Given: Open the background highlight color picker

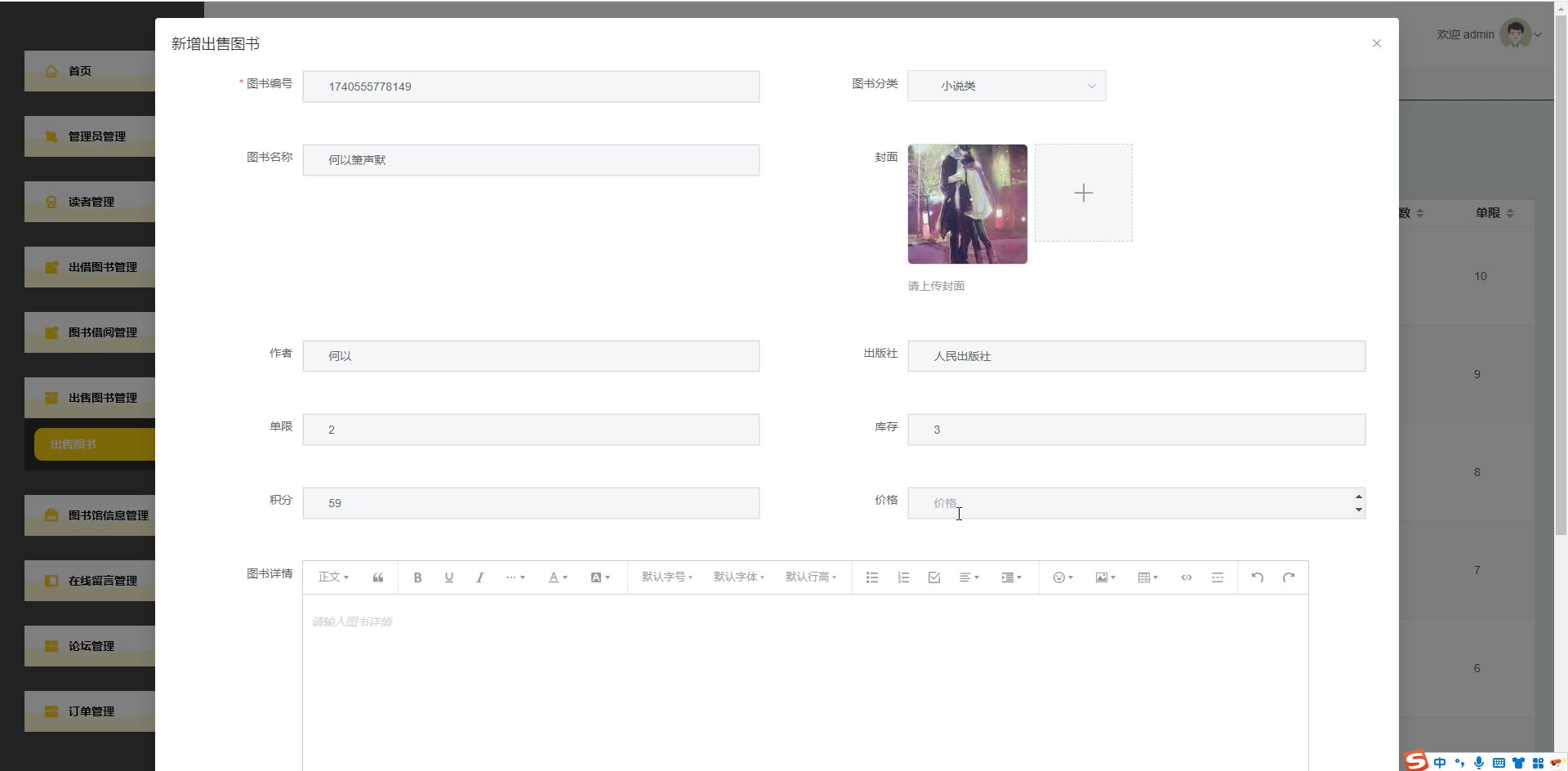Looking at the screenshot, I should point(600,577).
